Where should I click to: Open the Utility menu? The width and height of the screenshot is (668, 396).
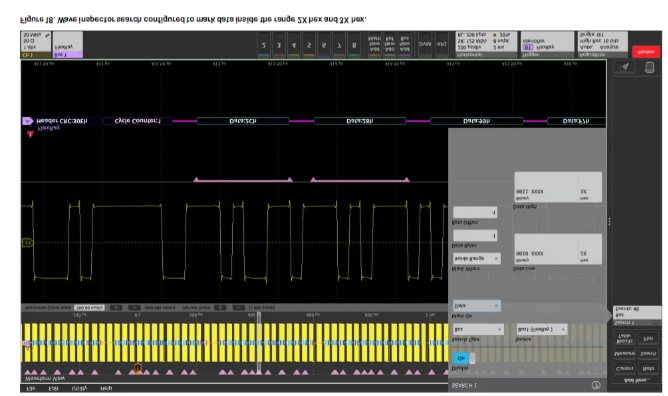click(x=79, y=388)
